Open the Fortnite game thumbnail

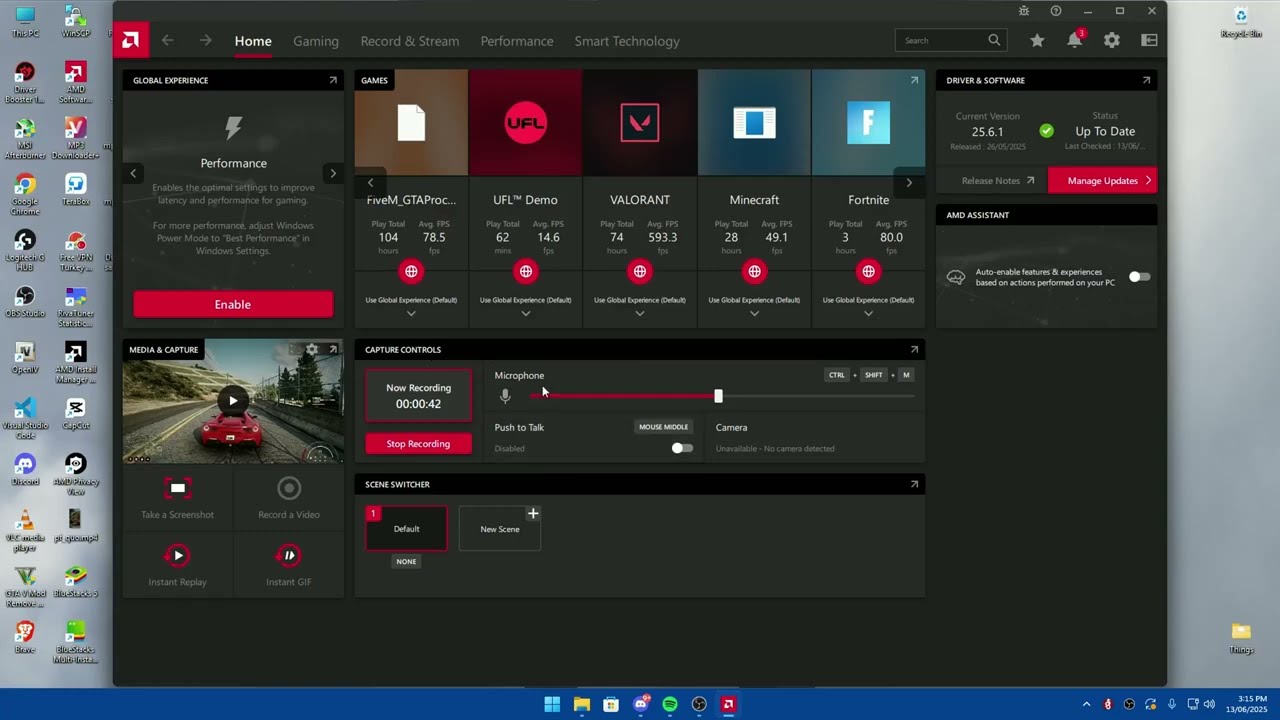(868, 122)
